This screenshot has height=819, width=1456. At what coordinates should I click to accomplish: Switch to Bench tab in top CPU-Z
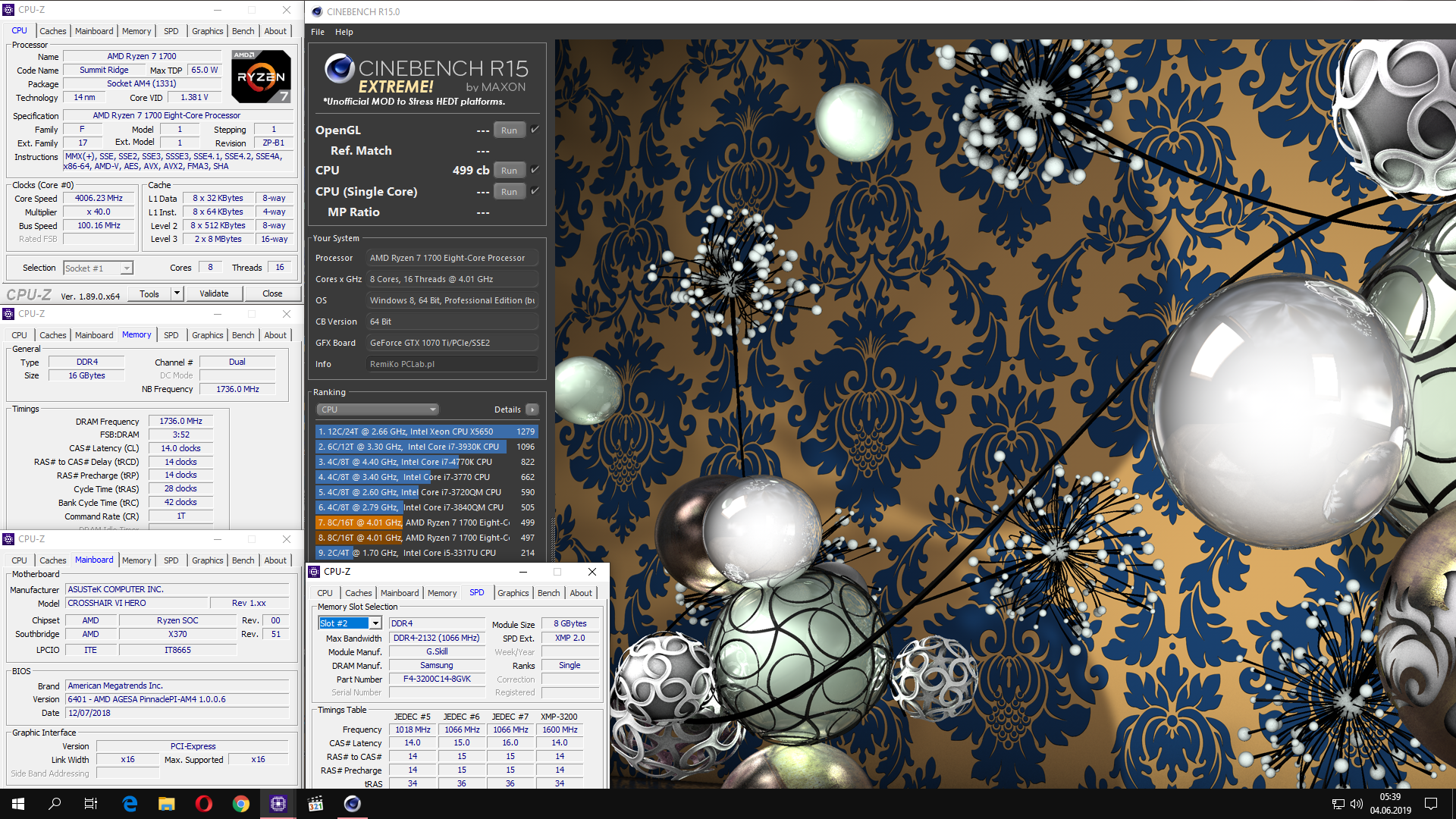tap(243, 31)
